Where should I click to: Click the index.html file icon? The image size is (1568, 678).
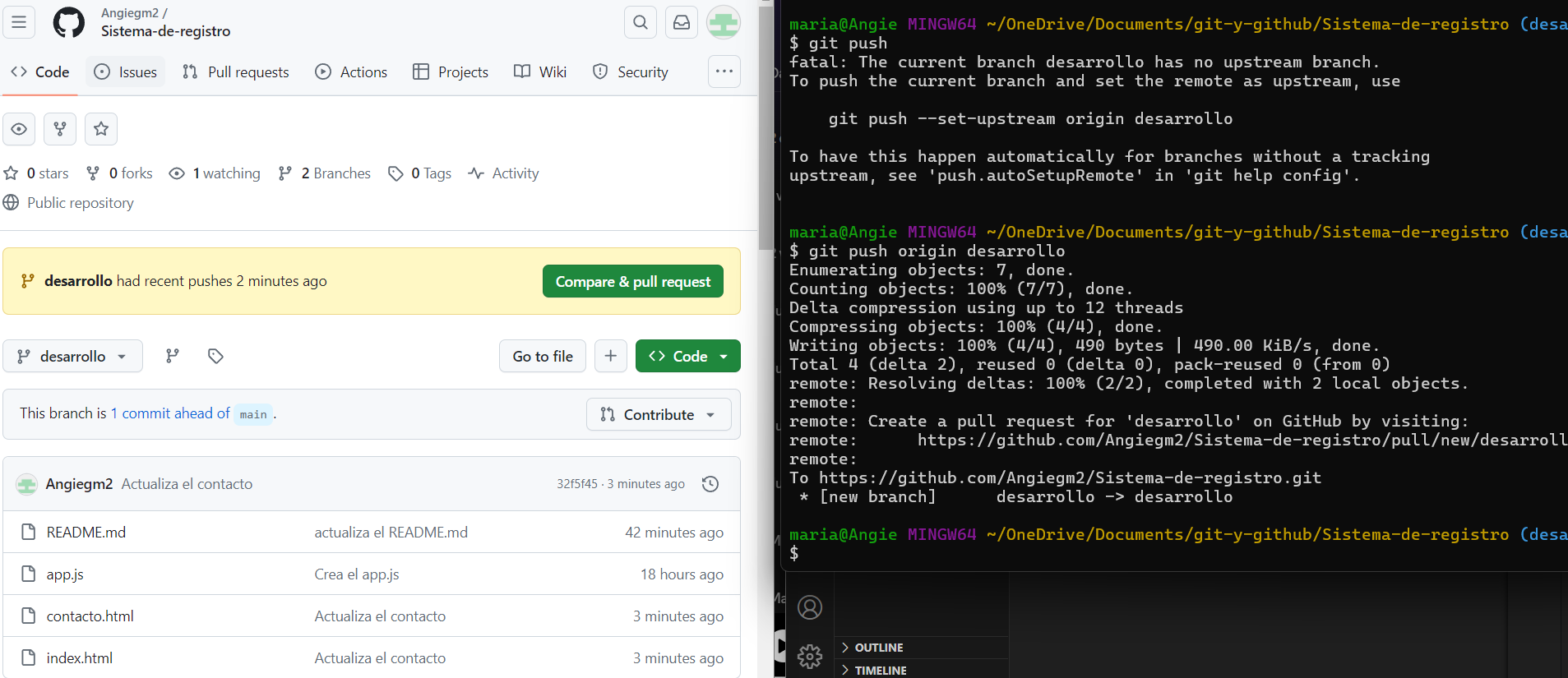(x=29, y=657)
